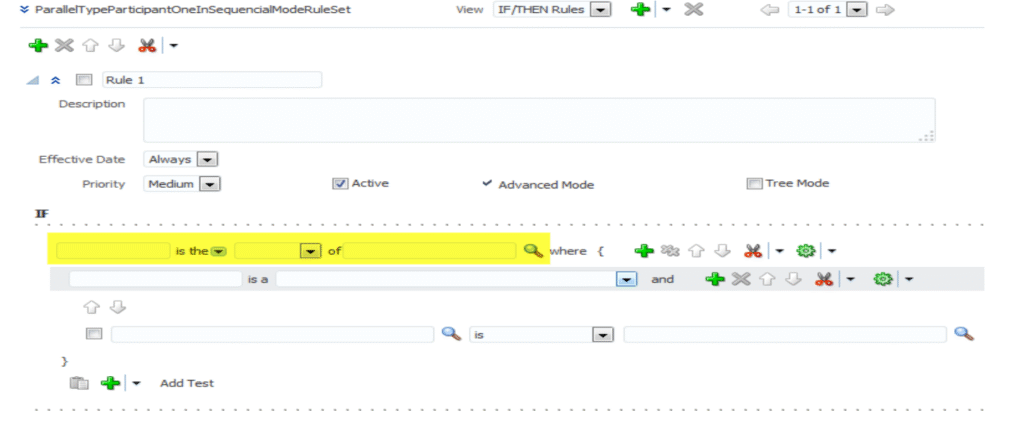Open arrow menu beside gear on 'and' row
The height and width of the screenshot is (423, 1024).
[908, 280]
